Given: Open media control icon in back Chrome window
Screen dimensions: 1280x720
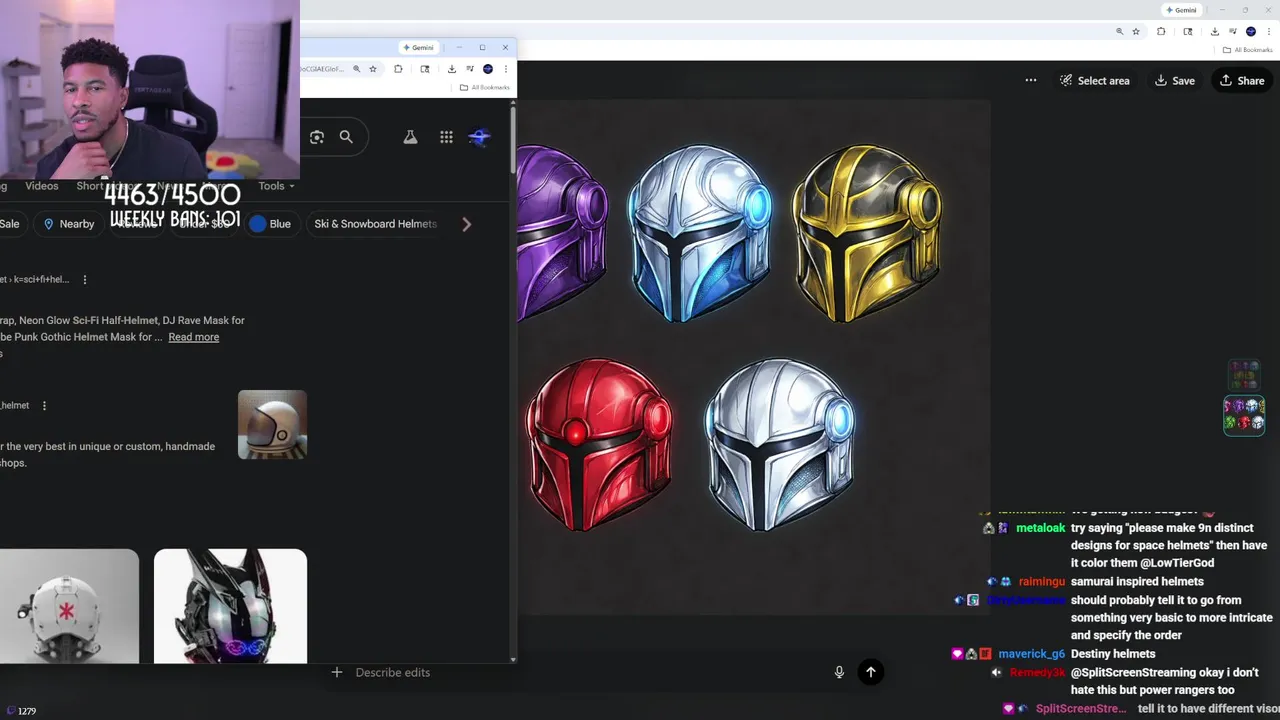Looking at the screenshot, I should tap(1232, 31).
